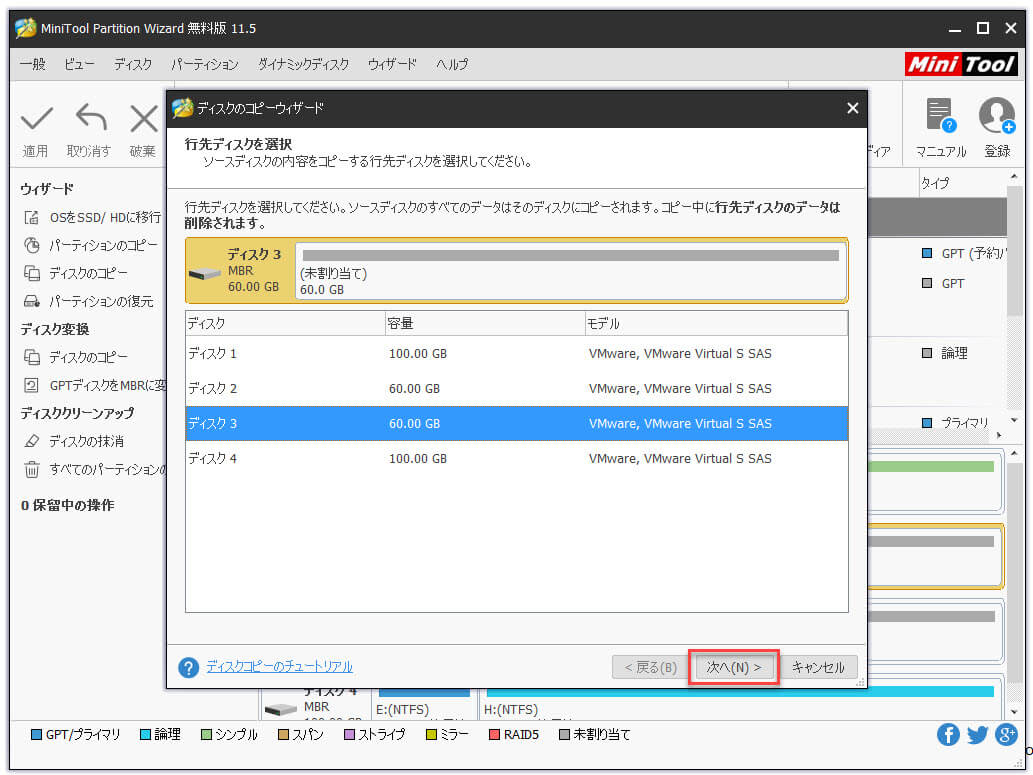Viewport: 1033px width, 775px height.
Task: Click the Apply checkmark icon
Action: pos(36,119)
